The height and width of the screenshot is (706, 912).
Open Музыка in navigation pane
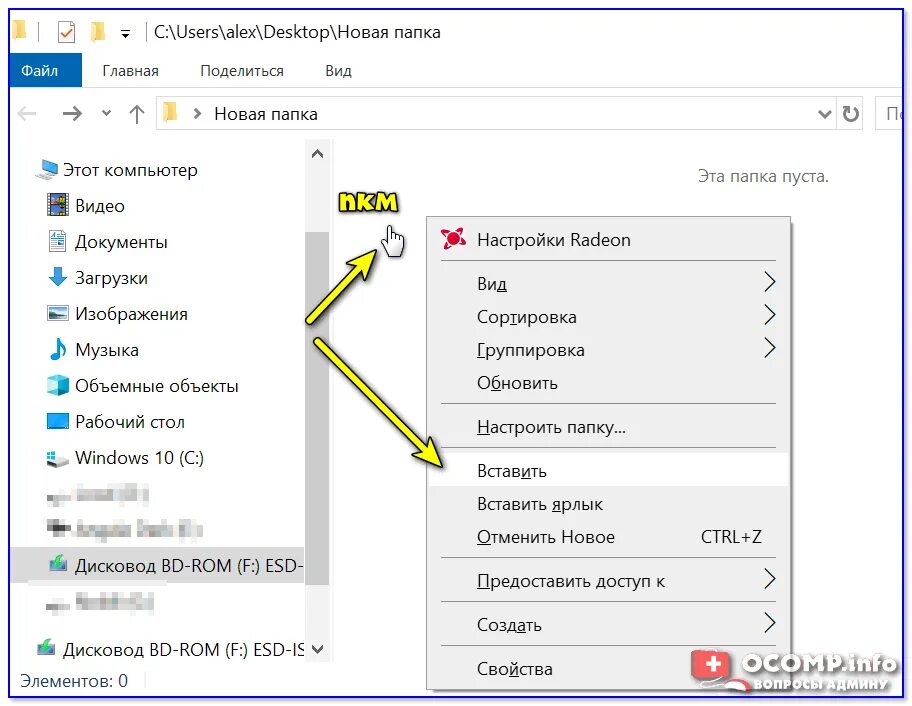point(106,350)
